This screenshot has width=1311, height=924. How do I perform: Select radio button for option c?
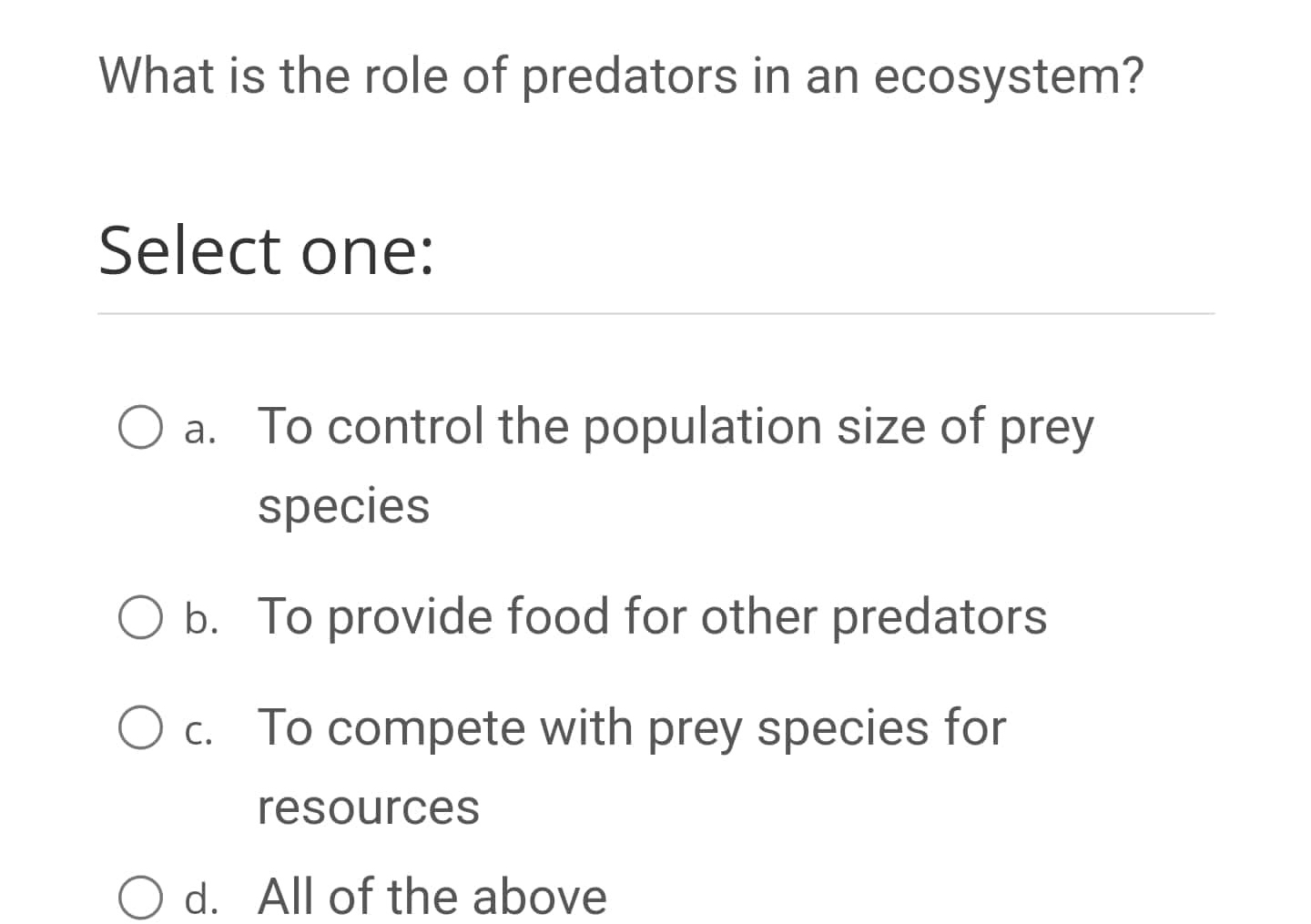click(140, 727)
